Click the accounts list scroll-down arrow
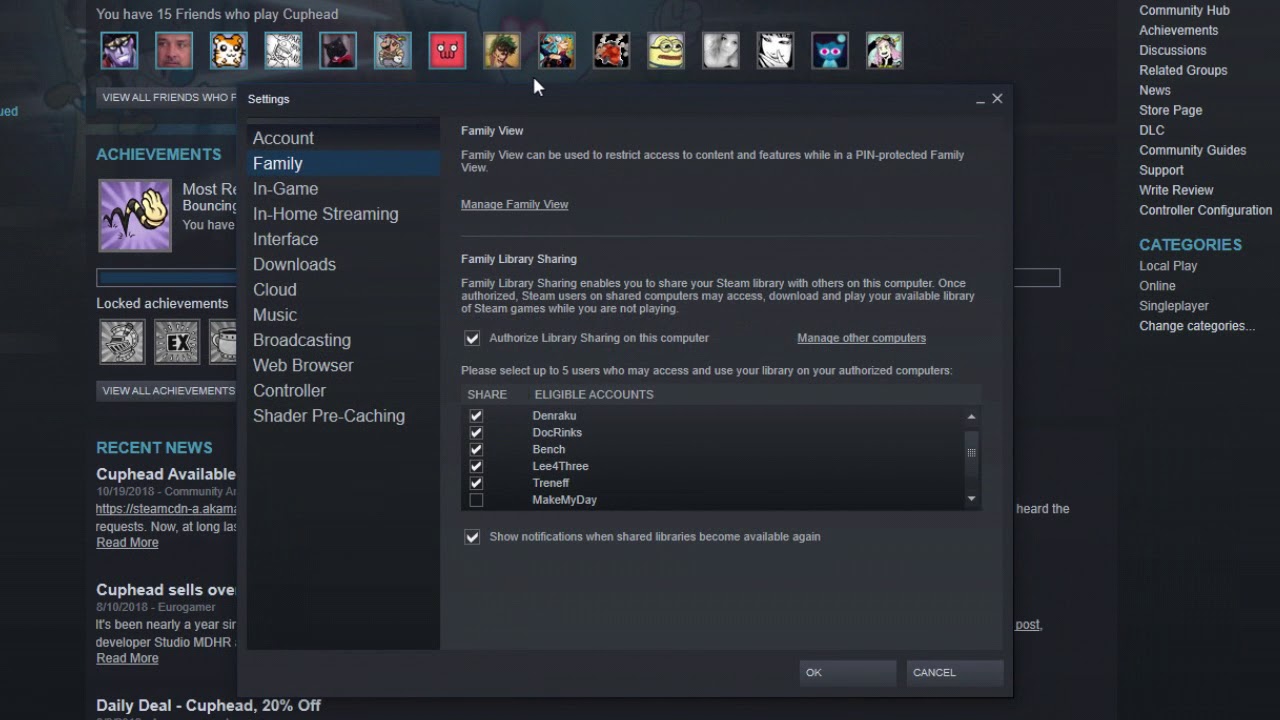The image size is (1280, 720). [971, 499]
